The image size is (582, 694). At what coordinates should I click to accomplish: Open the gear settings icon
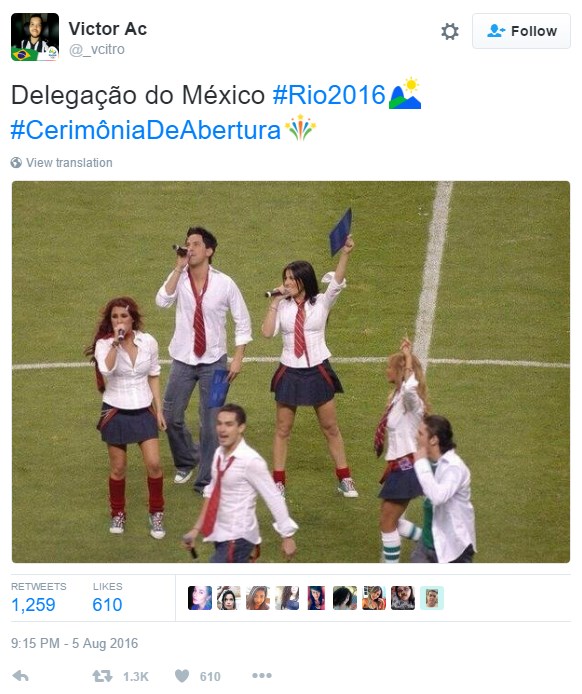point(450,31)
